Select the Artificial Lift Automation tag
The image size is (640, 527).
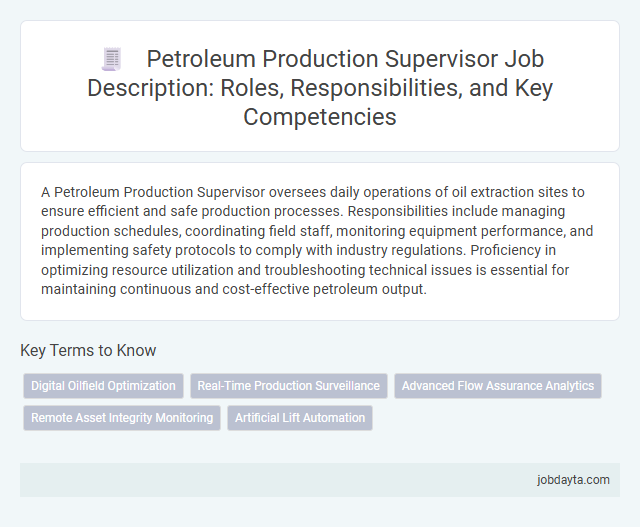pos(300,418)
